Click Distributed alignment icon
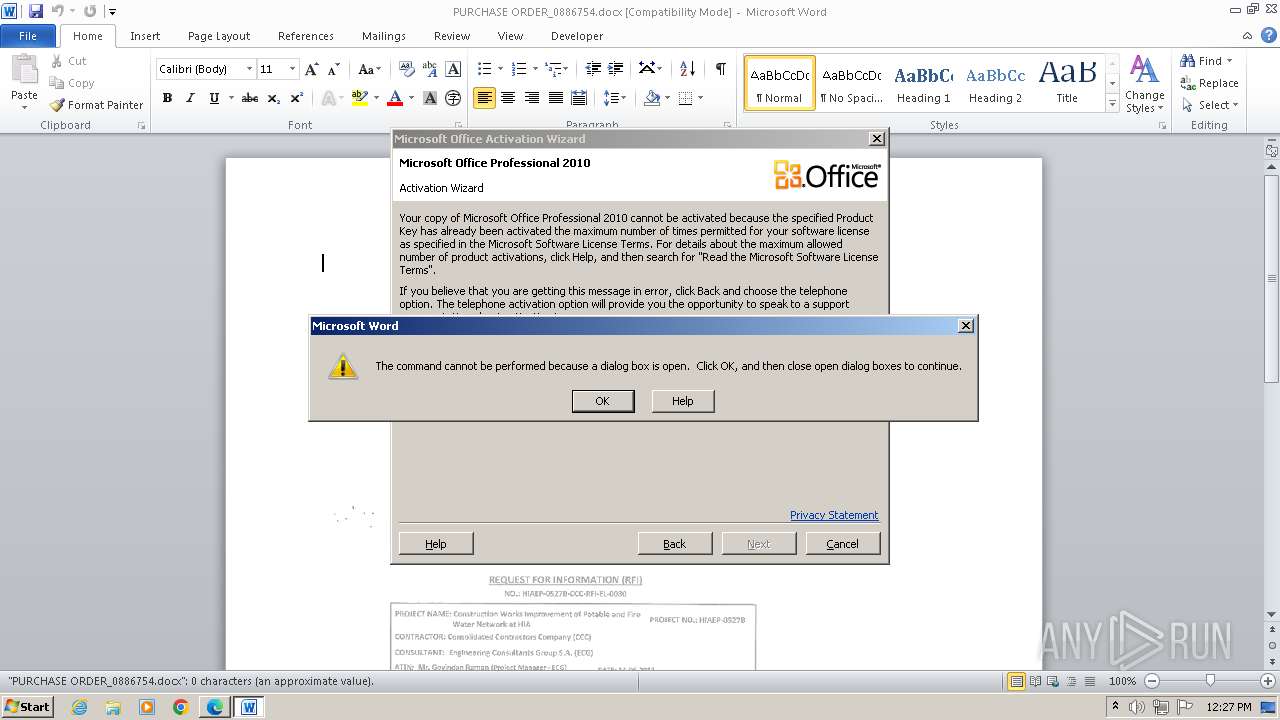Image resolution: width=1280 pixels, height=720 pixels. pos(578,98)
